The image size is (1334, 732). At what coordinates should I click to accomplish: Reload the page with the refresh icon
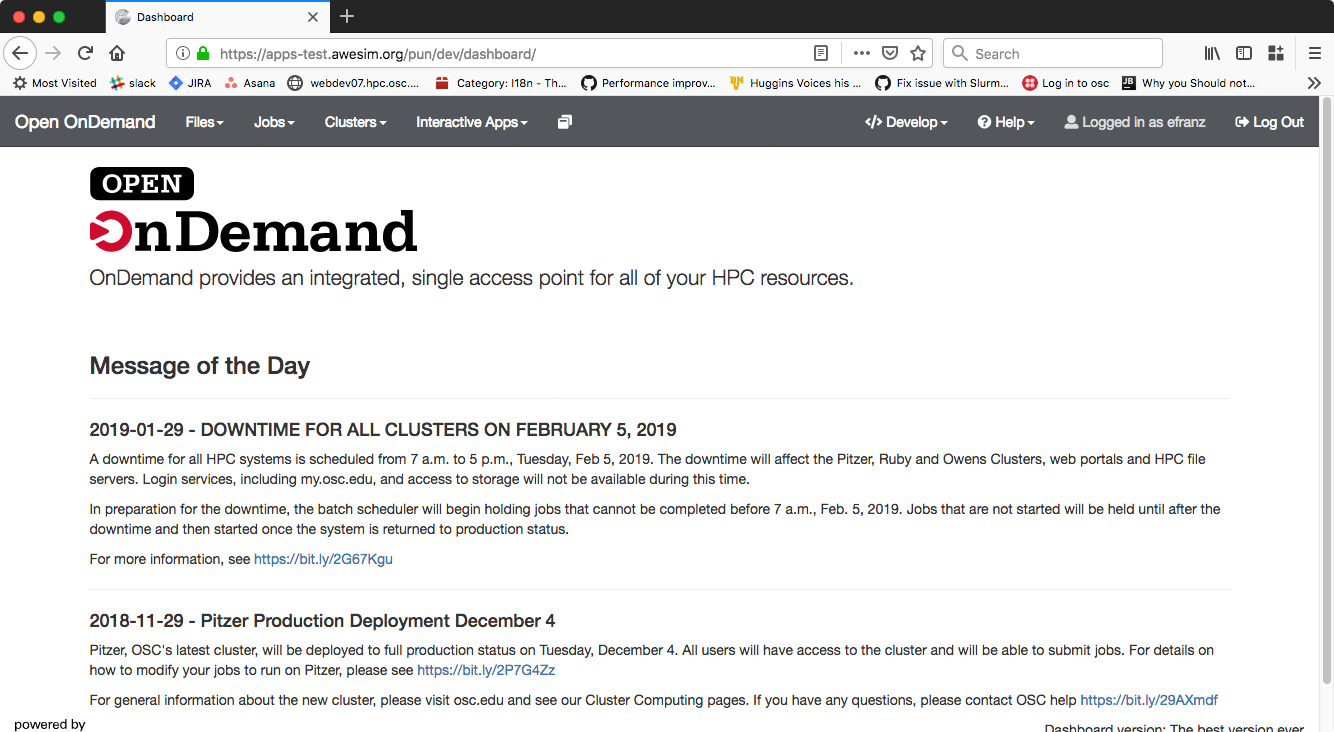click(85, 54)
